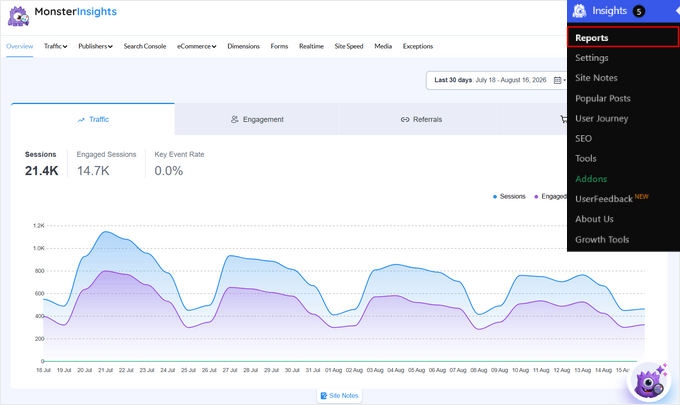Open the date range calendar icon
Viewport: 680px width, 405px height.
(558, 80)
